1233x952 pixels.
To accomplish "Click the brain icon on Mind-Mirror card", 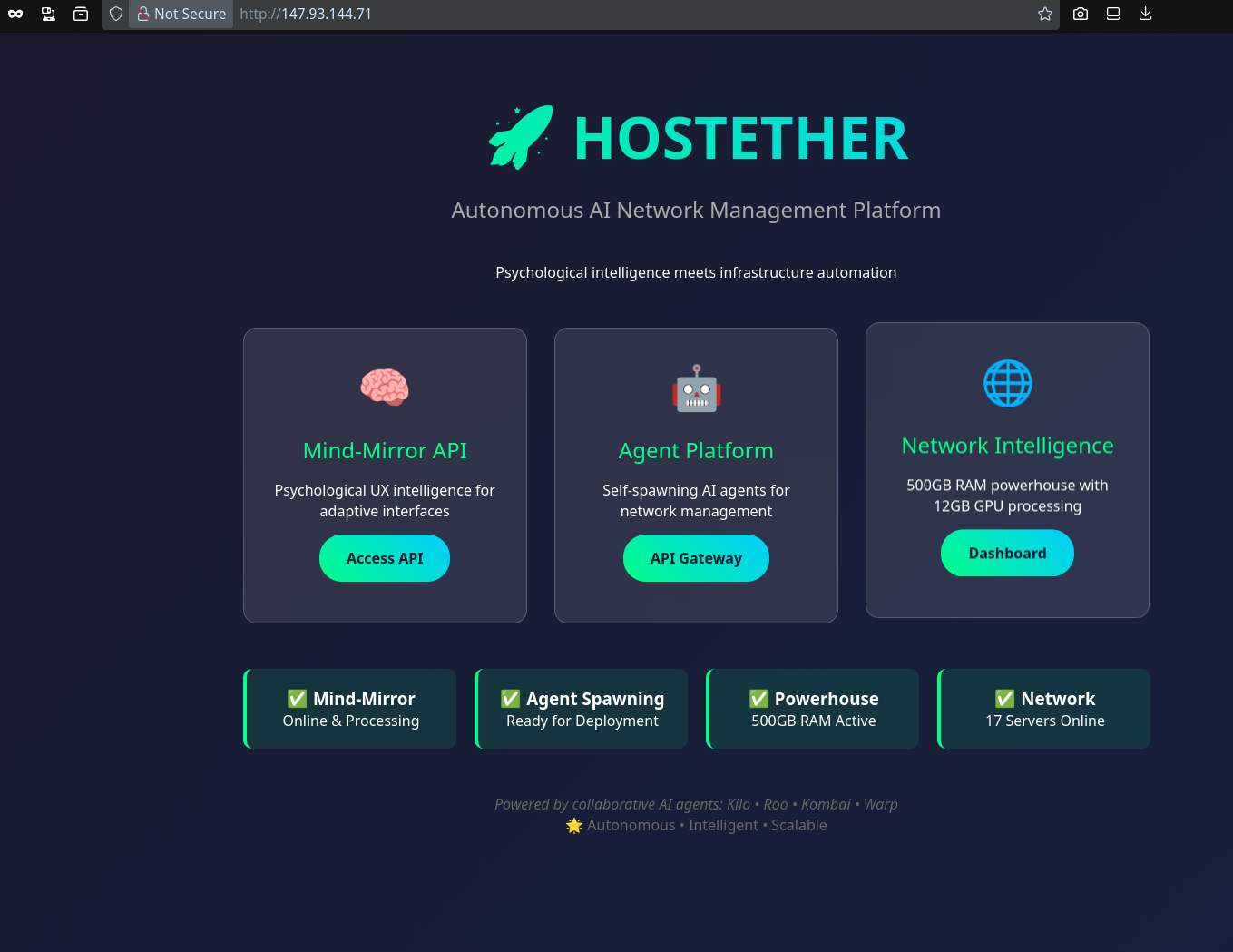I will [x=385, y=387].
